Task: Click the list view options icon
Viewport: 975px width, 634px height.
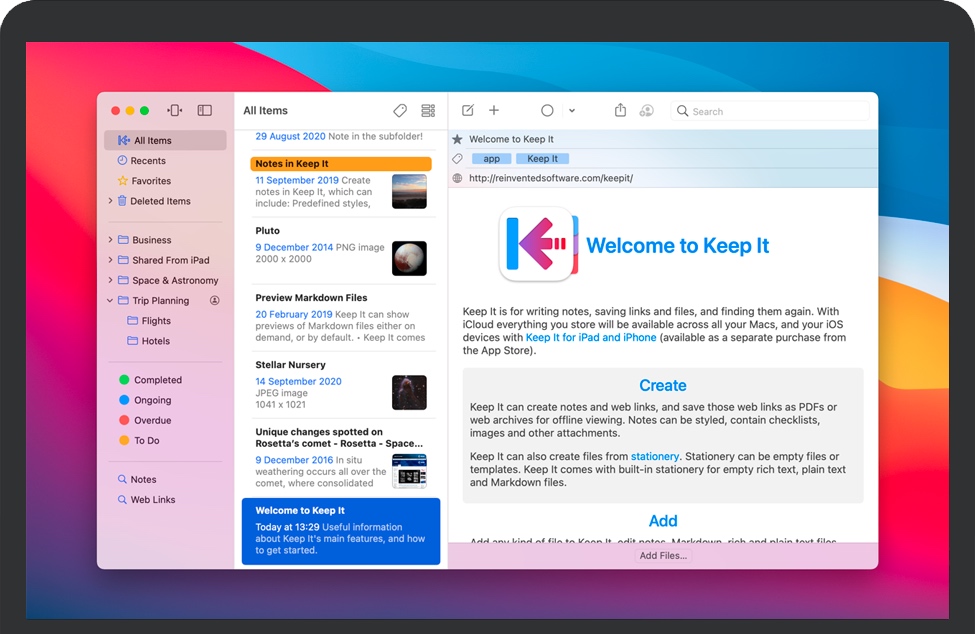Action: click(x=428, y=111)
